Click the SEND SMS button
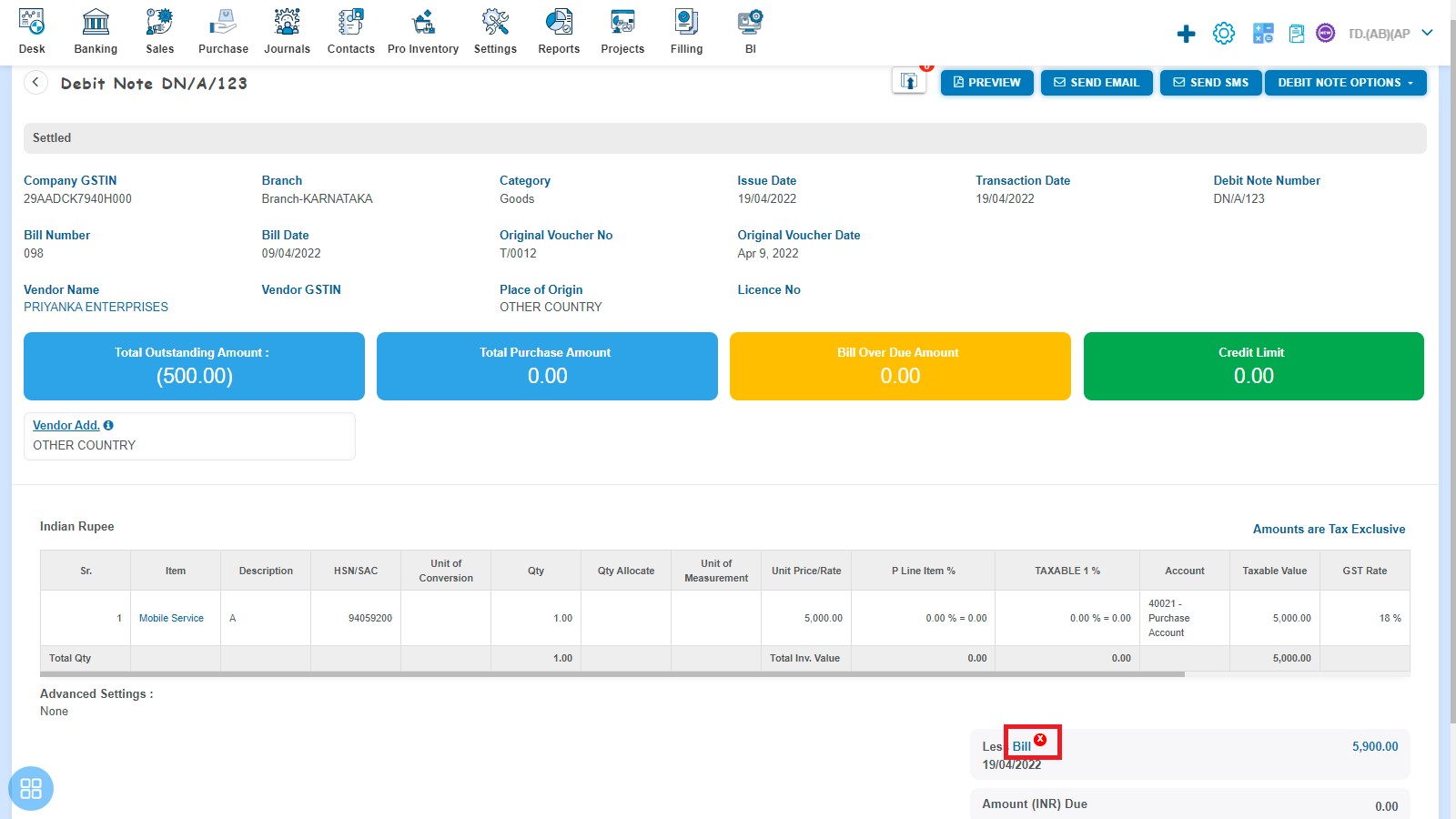 pyautogui.click(x=1211, y=83)
